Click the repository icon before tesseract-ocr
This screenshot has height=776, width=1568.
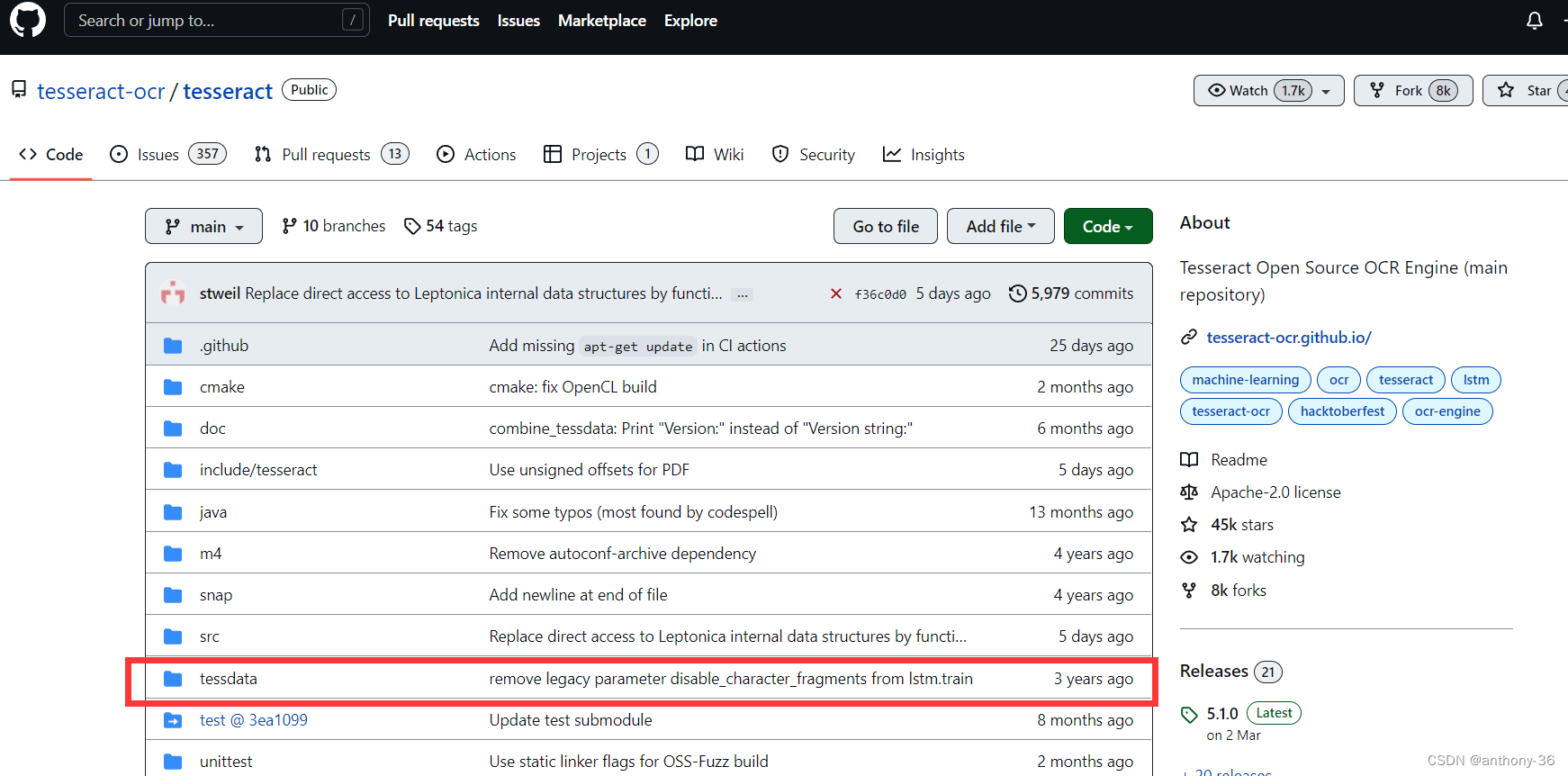(19, 89)
